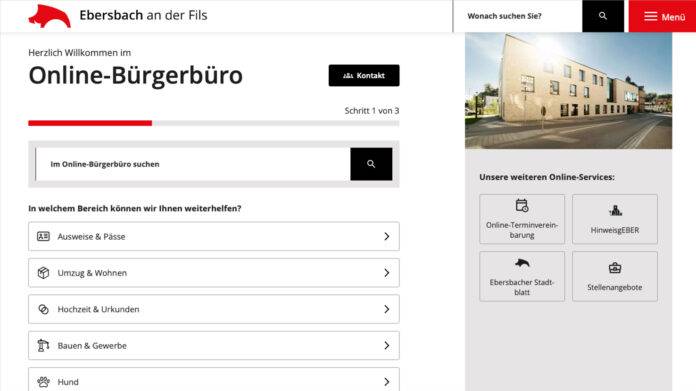Click the red boar logo
This screenshot has height=391, width=696.
pyautogui.click(x=49, y=16)
